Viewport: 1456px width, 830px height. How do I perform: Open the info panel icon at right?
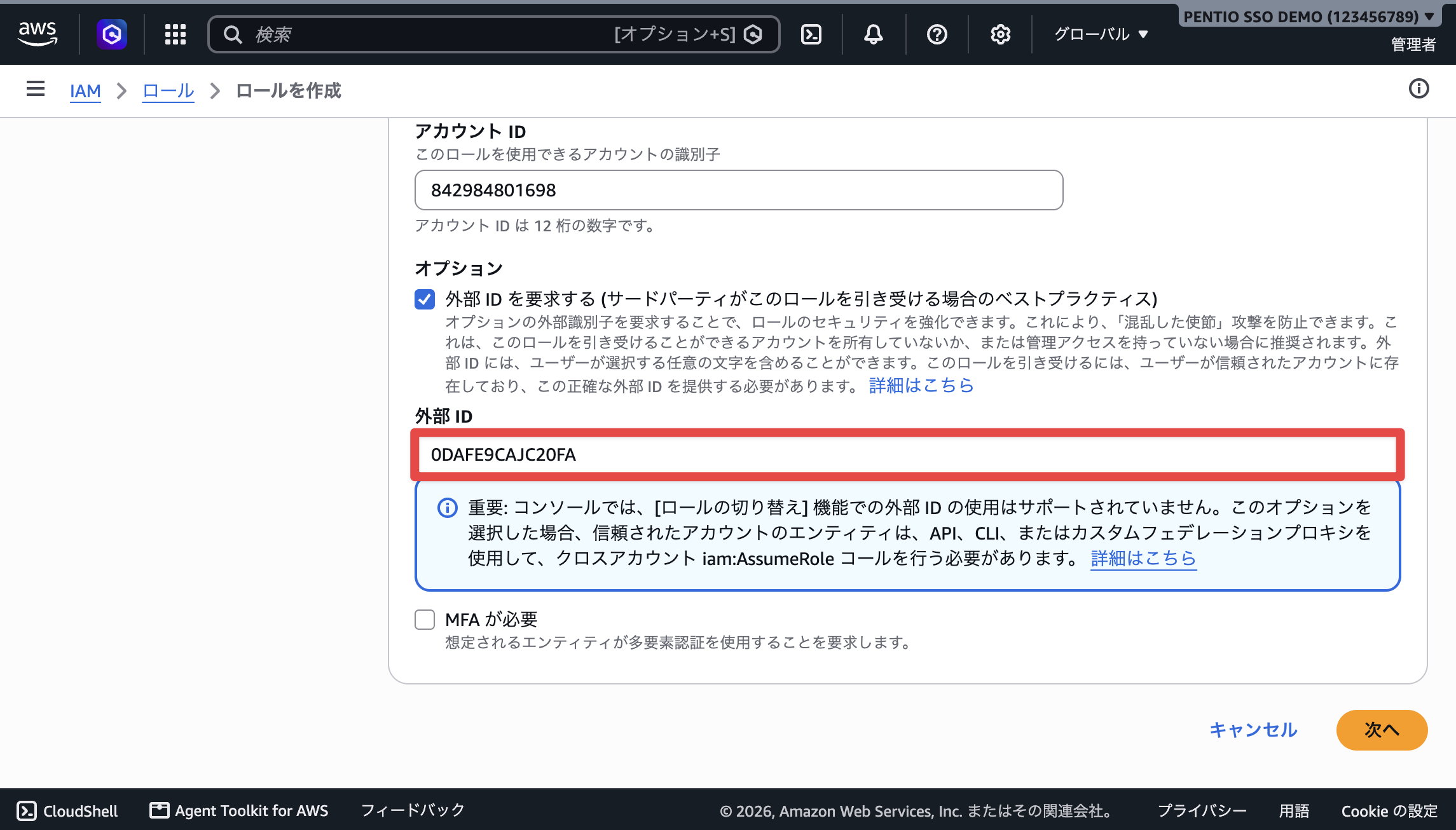point(1419,89)
